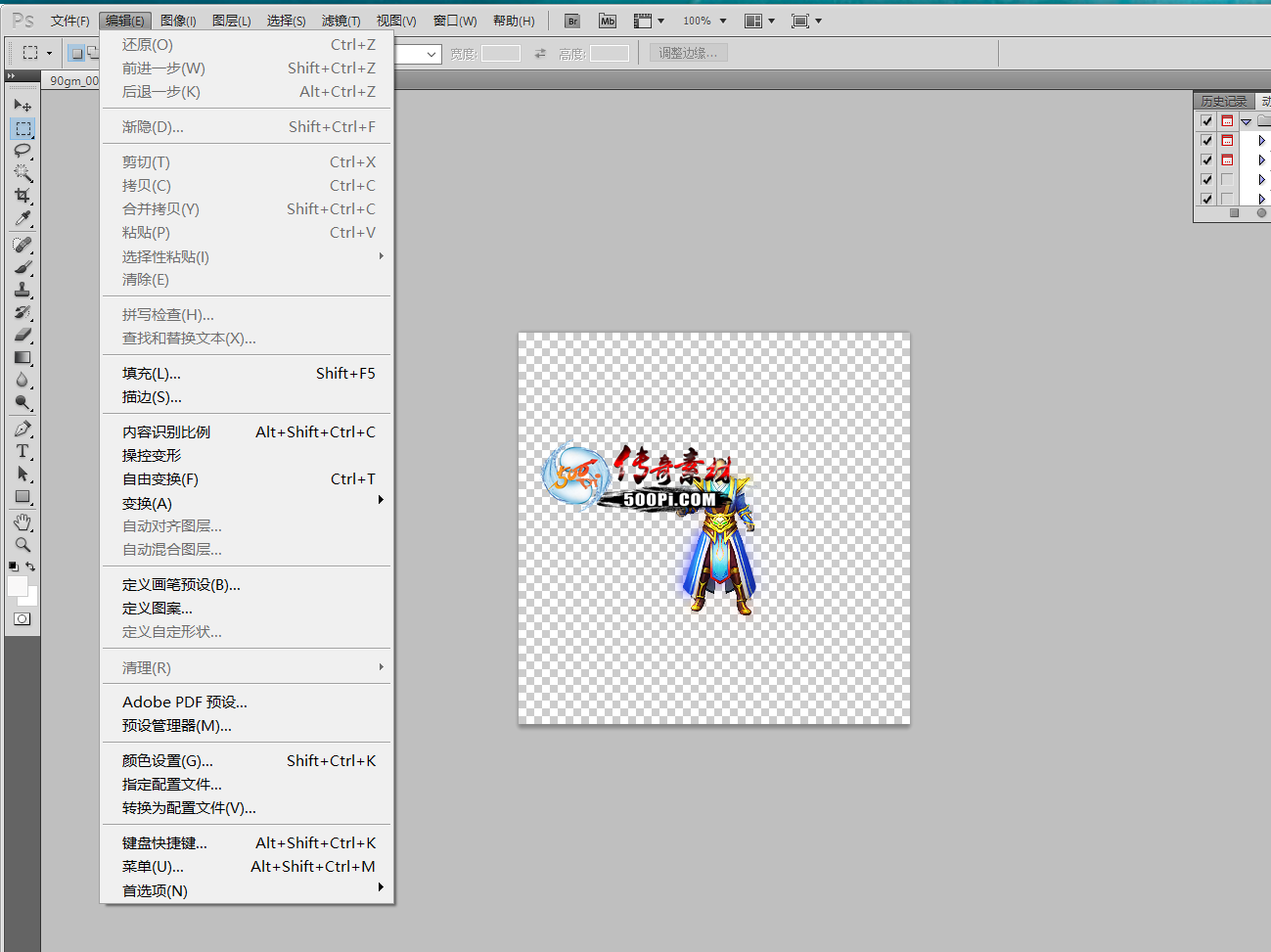The image size is (1271, 952).
Task: Select the Clone Stamp tool
Action: click(x=23, y=290)
